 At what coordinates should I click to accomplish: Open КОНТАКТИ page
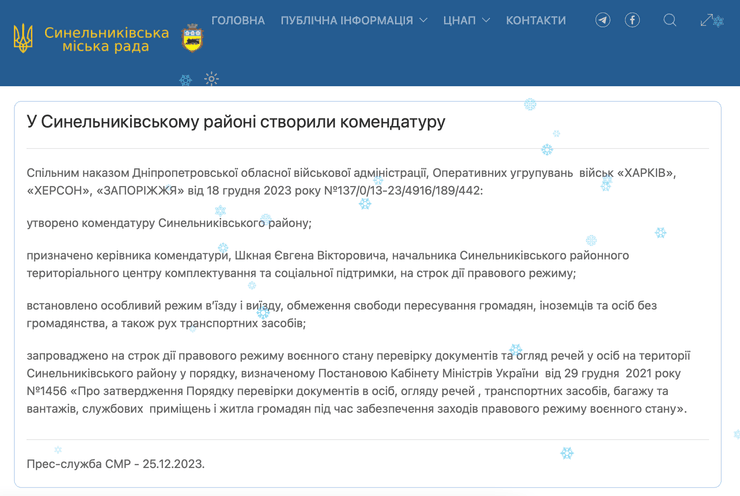coord(536,20)
